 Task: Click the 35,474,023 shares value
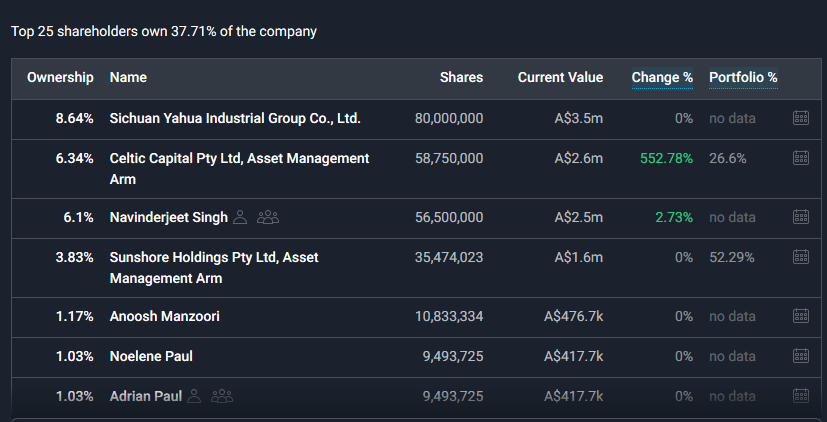pos(449,257)
